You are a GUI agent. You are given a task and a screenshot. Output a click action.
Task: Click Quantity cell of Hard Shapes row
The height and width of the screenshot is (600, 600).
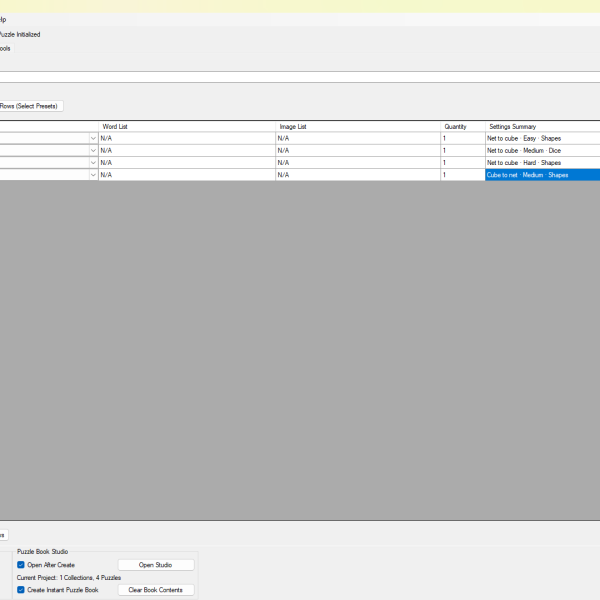point(463,163)
